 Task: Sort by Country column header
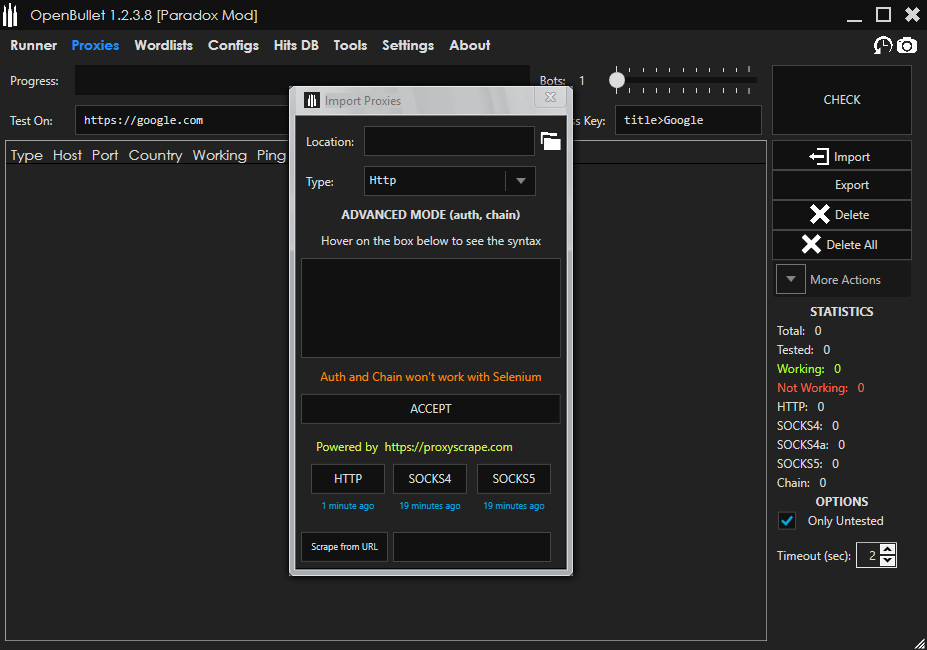click(x=155, y=155)
